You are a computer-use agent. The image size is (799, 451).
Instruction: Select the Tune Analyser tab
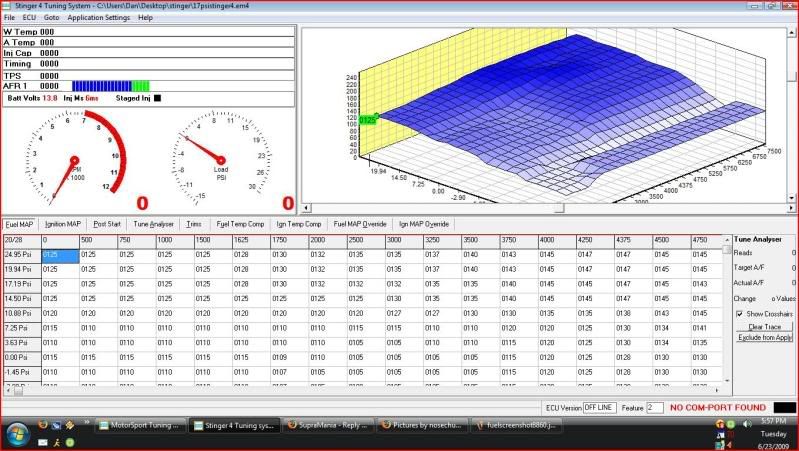tap(153, 224)
